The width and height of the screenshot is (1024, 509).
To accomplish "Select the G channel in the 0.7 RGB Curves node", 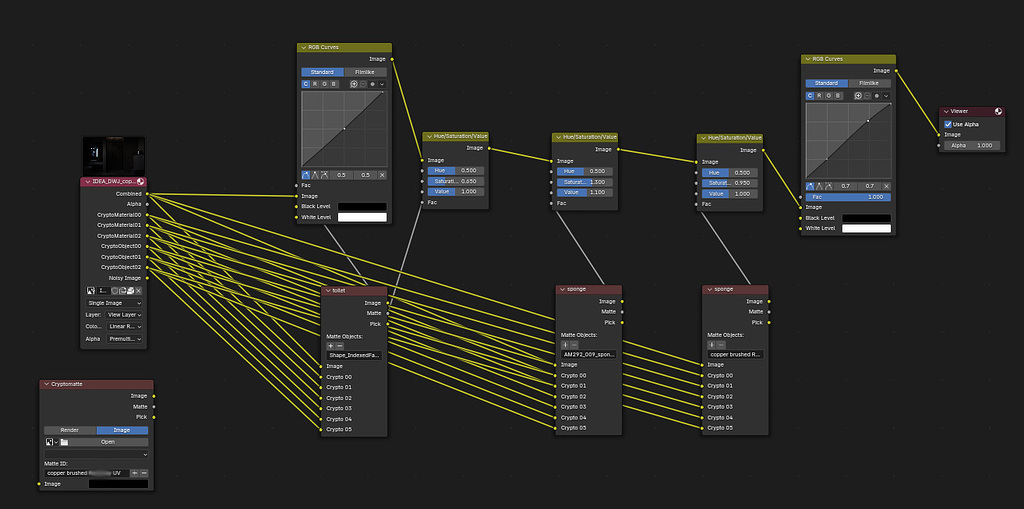I will pyautogui.click(x=828, y=95).
